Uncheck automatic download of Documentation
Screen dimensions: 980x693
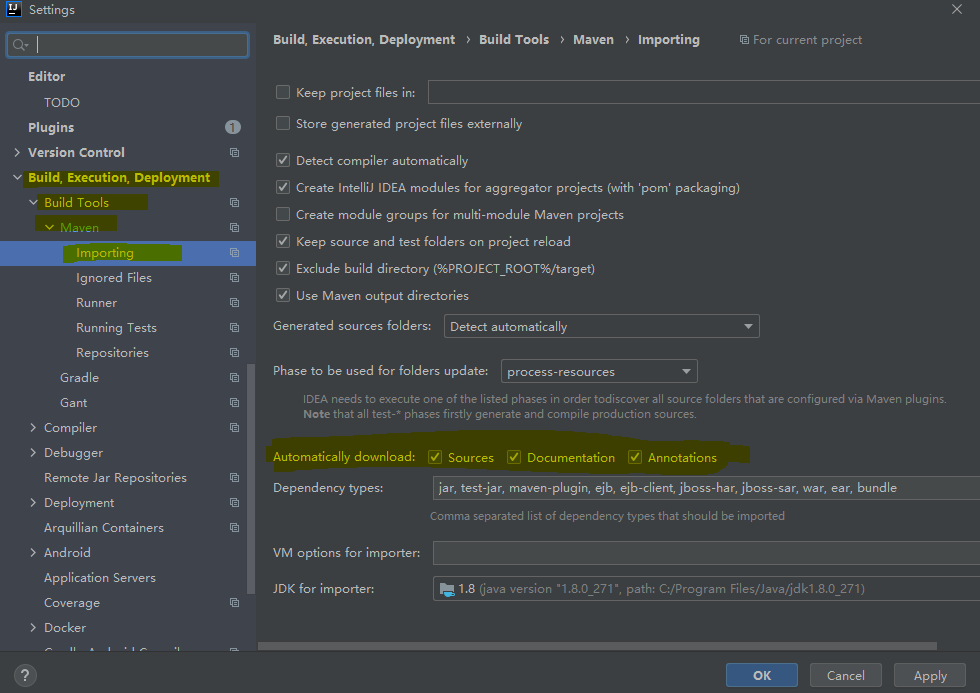tap(514, 457)
